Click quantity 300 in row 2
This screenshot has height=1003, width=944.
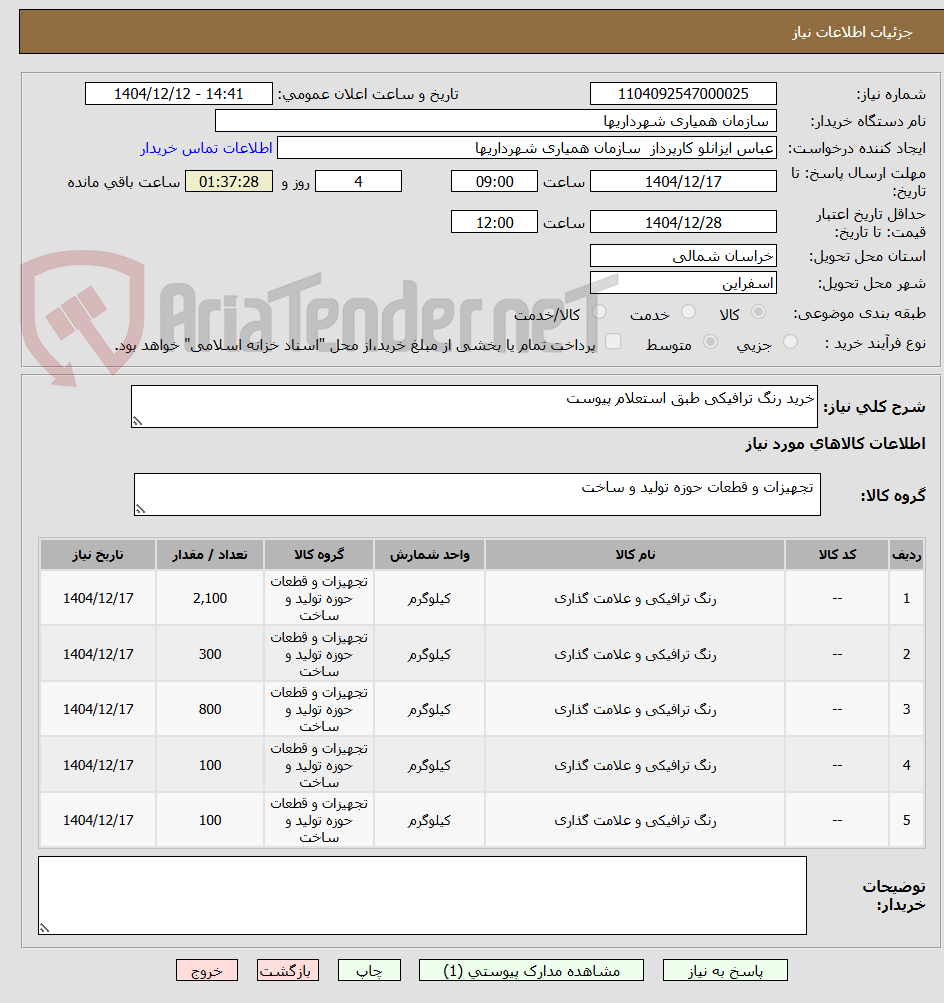tap(210, 654)
